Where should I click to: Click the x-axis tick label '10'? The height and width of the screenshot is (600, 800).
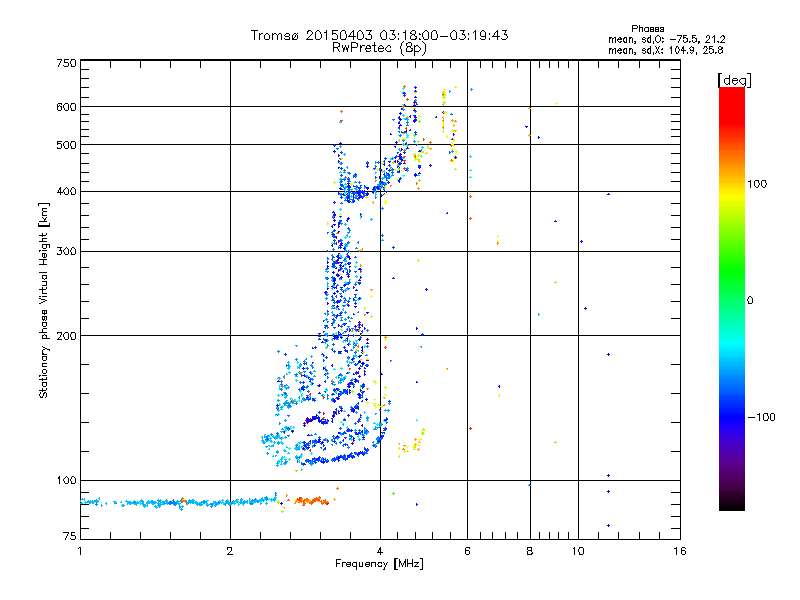pos(578,551)
